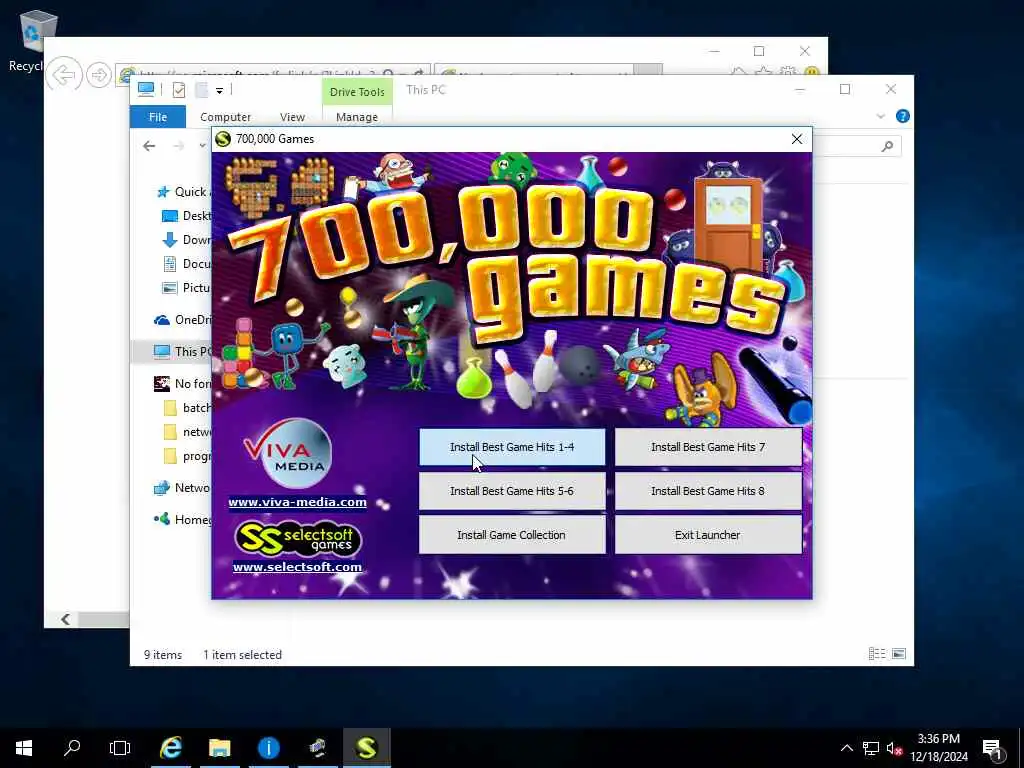Visit the www.selectsoft.com link

tap(297, 567)
